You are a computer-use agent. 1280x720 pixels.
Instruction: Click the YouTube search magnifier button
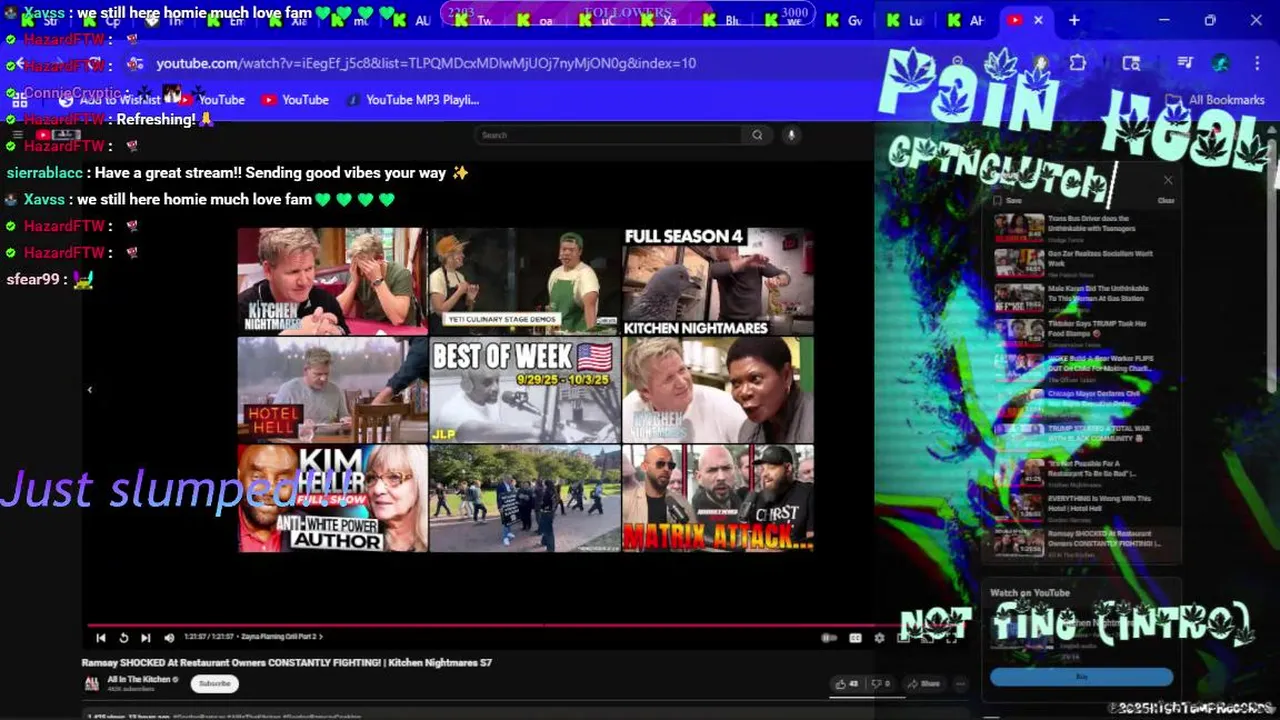(757, 135)
